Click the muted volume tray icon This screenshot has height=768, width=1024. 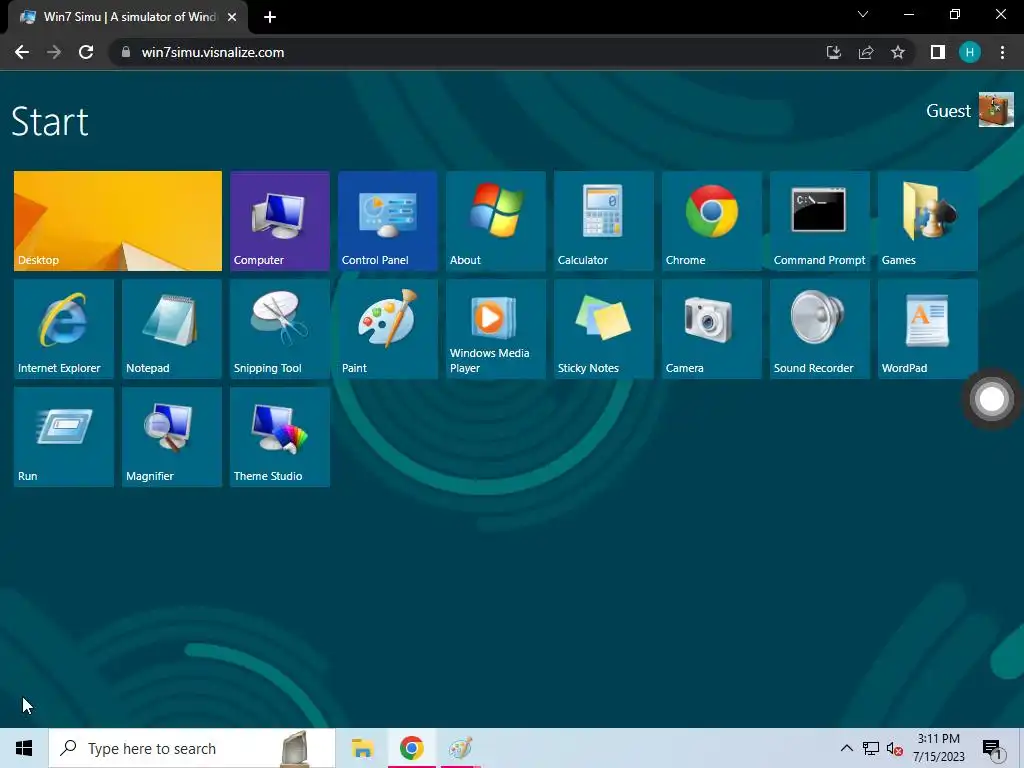895,749
